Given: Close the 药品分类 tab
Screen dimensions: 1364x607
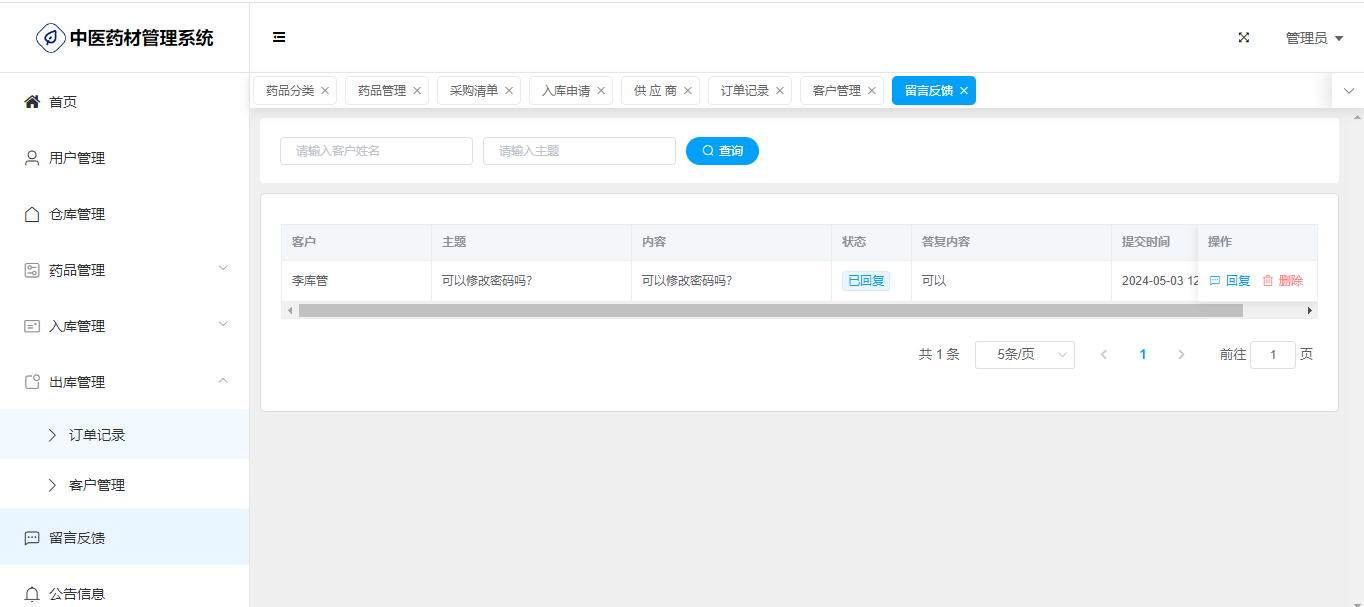Looking at the screenshot, I should pos(325,91).
